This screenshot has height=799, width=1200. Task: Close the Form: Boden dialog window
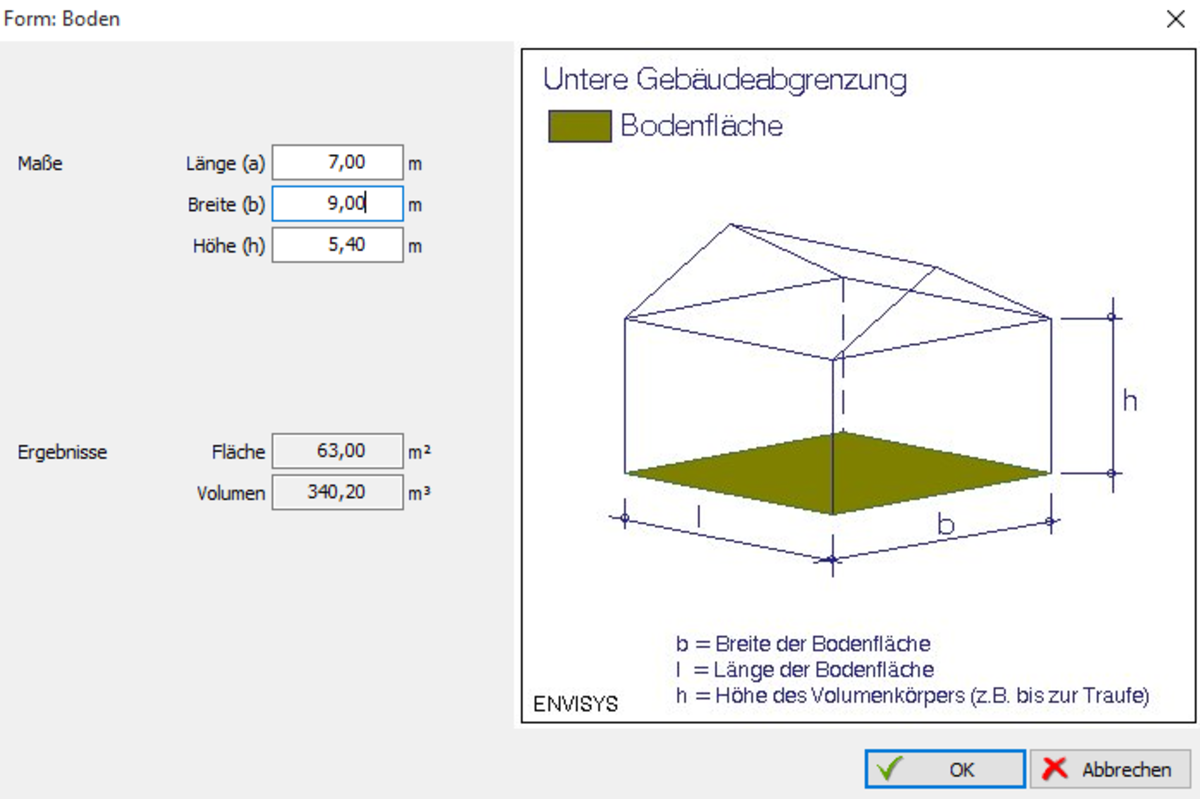point(1175,19)
